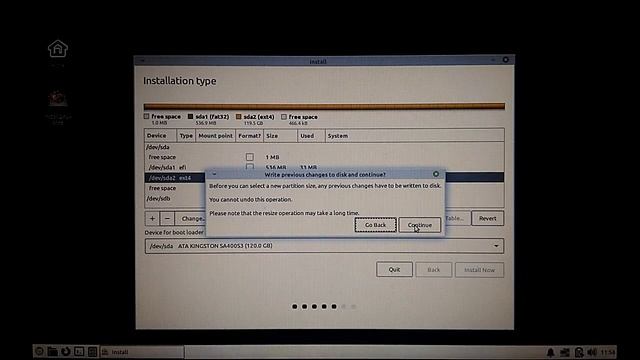Add a partition with the plus button
This screenshot has height=360, width=640.
tap(152, 218)
